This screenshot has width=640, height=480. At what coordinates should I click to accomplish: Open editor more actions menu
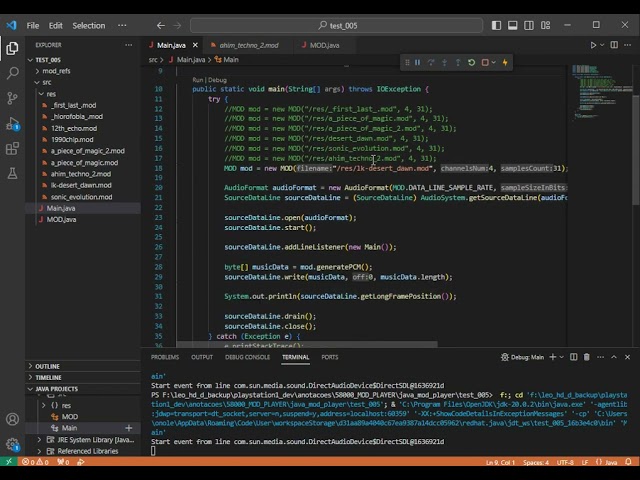click(x=628, y=45)
